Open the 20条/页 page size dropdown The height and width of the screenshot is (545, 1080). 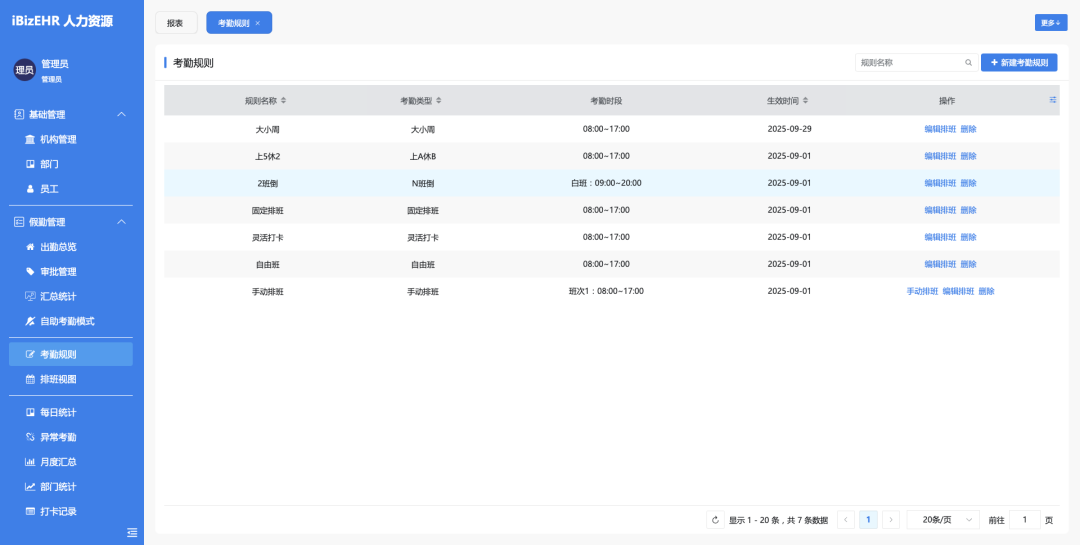point(943,520)
